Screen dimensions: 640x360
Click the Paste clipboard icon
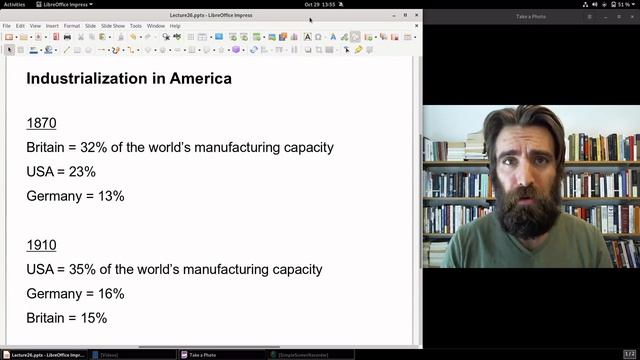click(102, 37)
